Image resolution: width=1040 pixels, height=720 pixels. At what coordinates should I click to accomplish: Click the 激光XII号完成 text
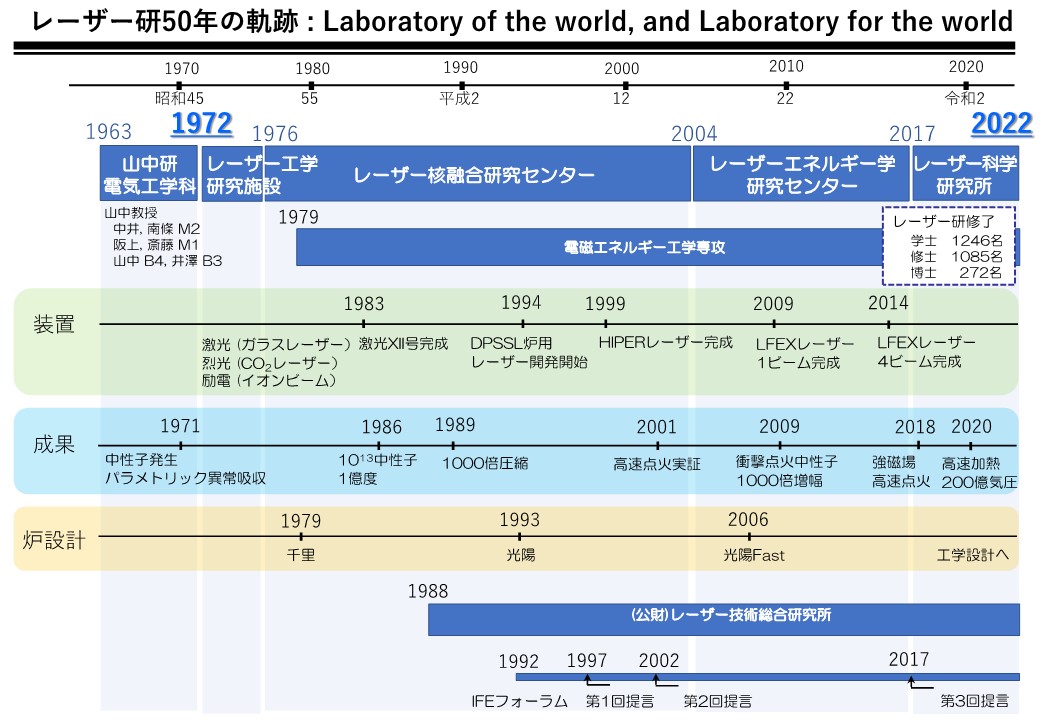pyautogui.click(x=403, y=343)
